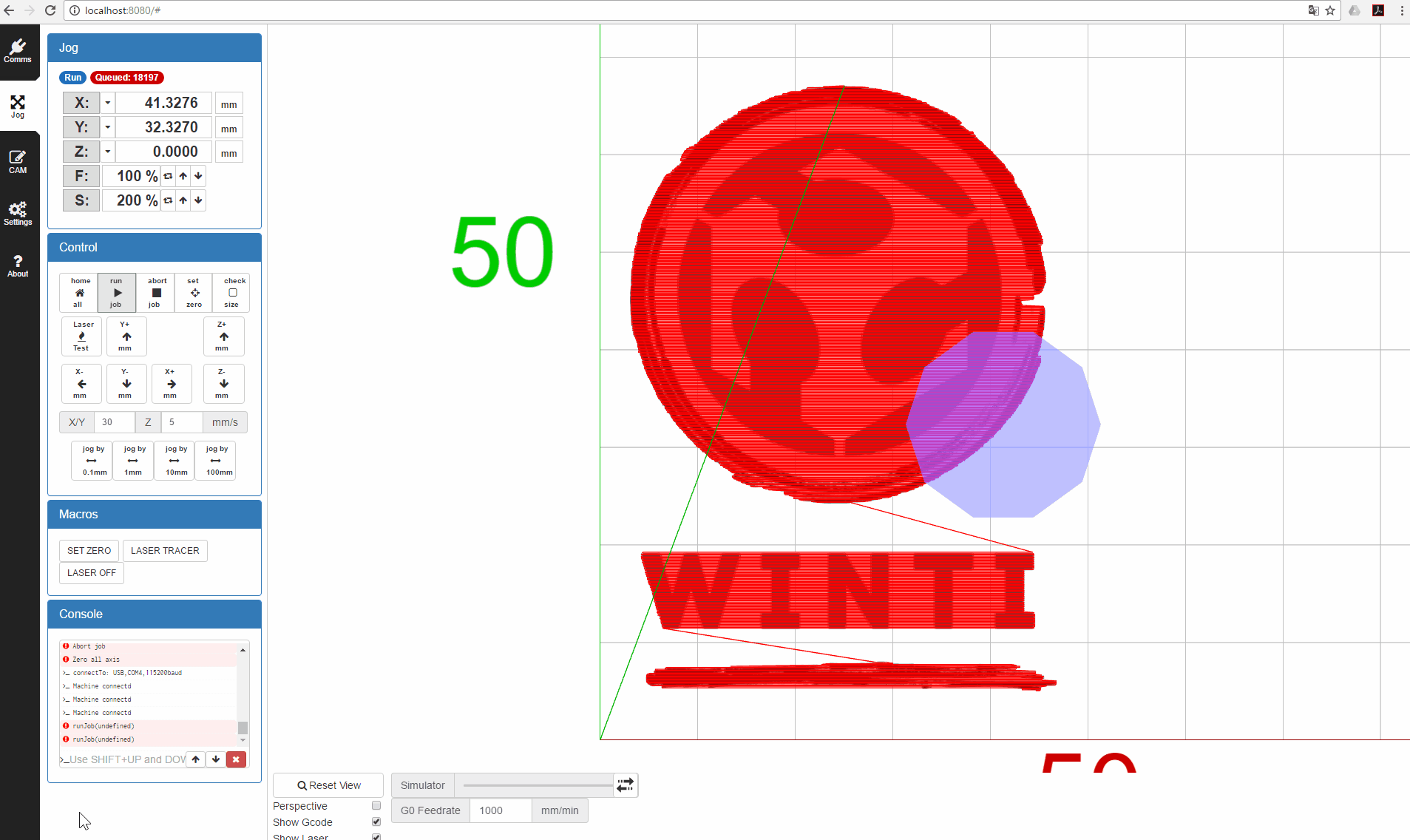The image size is (1410, 840).
Task: Switch to the Jog tab
Action: (x=18, y=106)
